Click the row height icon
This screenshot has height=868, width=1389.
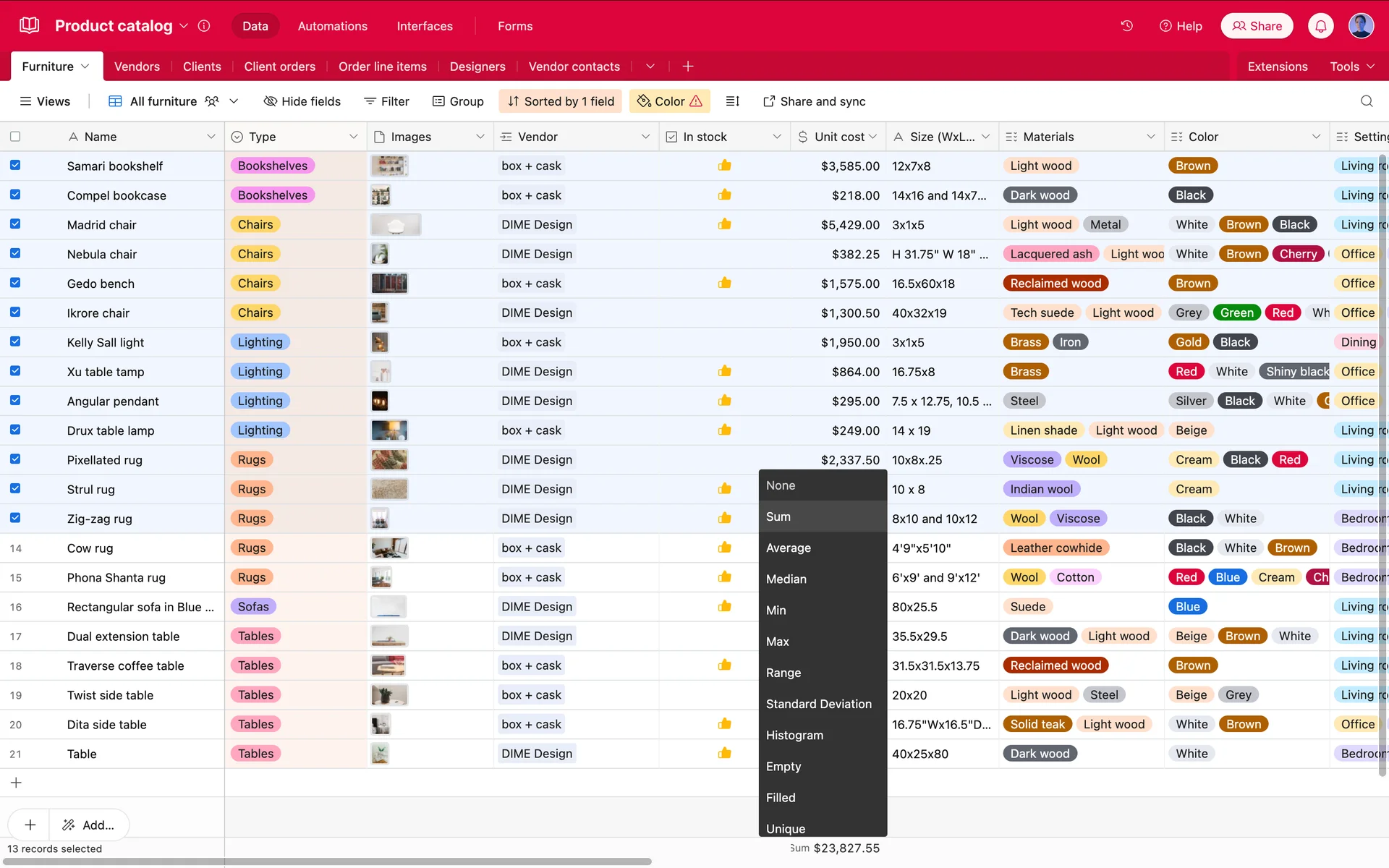pyautogui.click(x=732, y=101)
